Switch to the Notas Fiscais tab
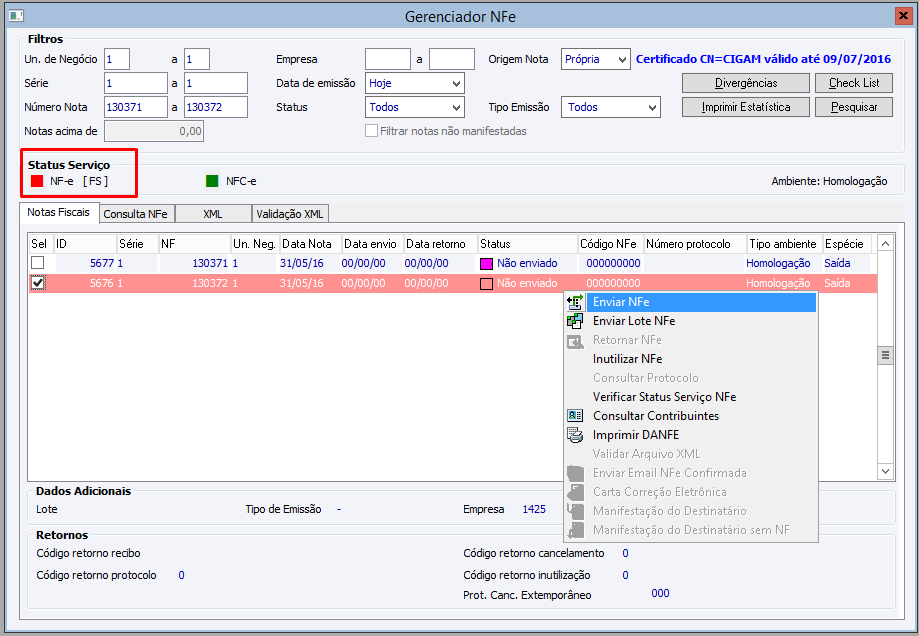The height and width of the screenshot is (636, 919). (x=59, y=212)
